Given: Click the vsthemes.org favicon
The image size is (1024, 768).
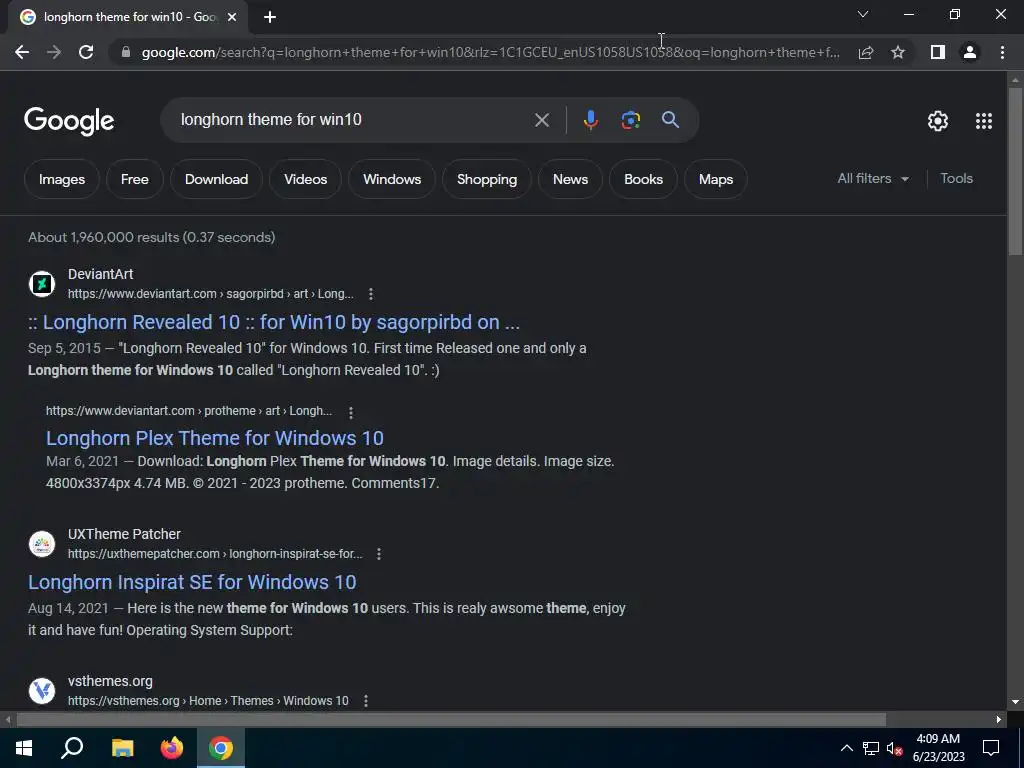Looking at the screenshot, I should click(x=42, y=690).
